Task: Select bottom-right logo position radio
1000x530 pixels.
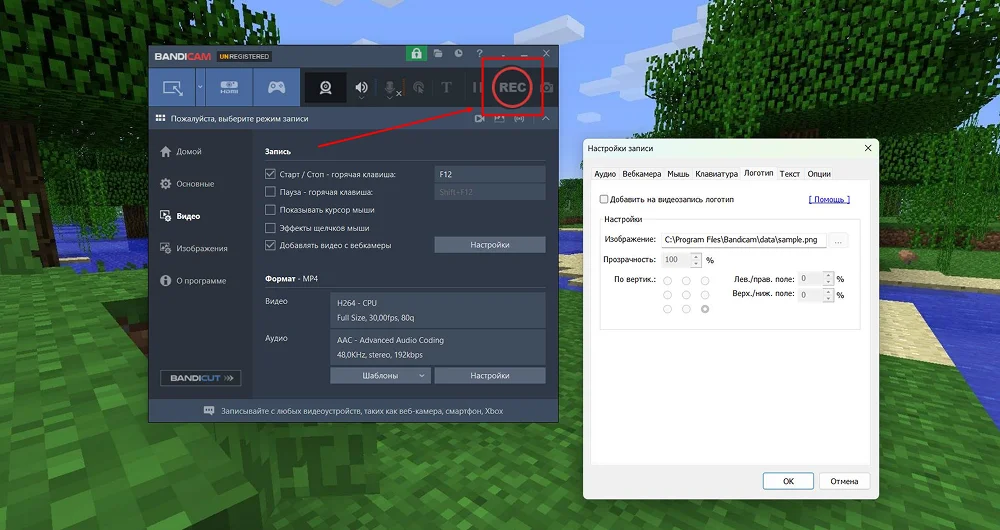Action: [705, 309]
